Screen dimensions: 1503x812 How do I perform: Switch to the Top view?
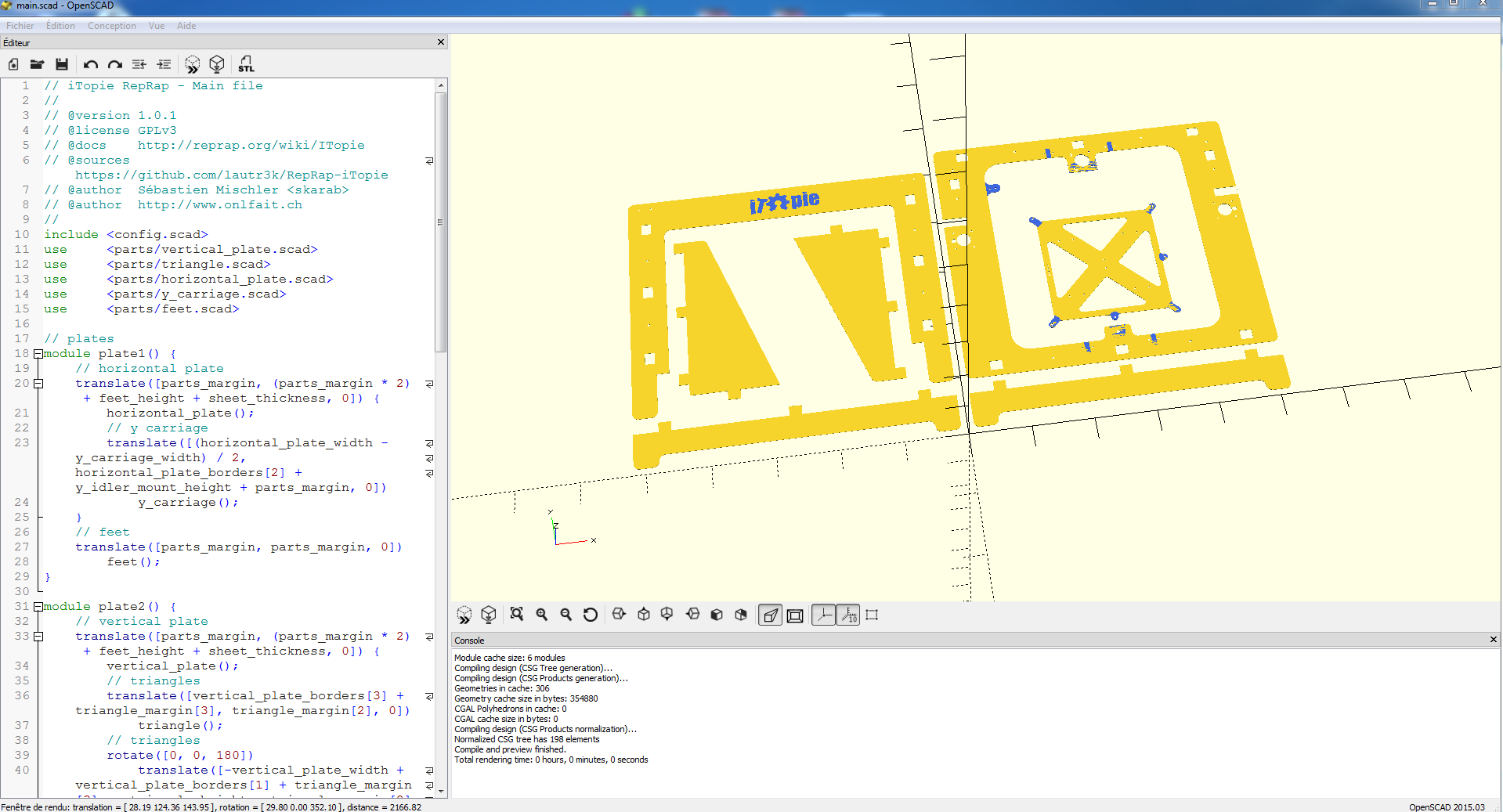tap(643, 615)
